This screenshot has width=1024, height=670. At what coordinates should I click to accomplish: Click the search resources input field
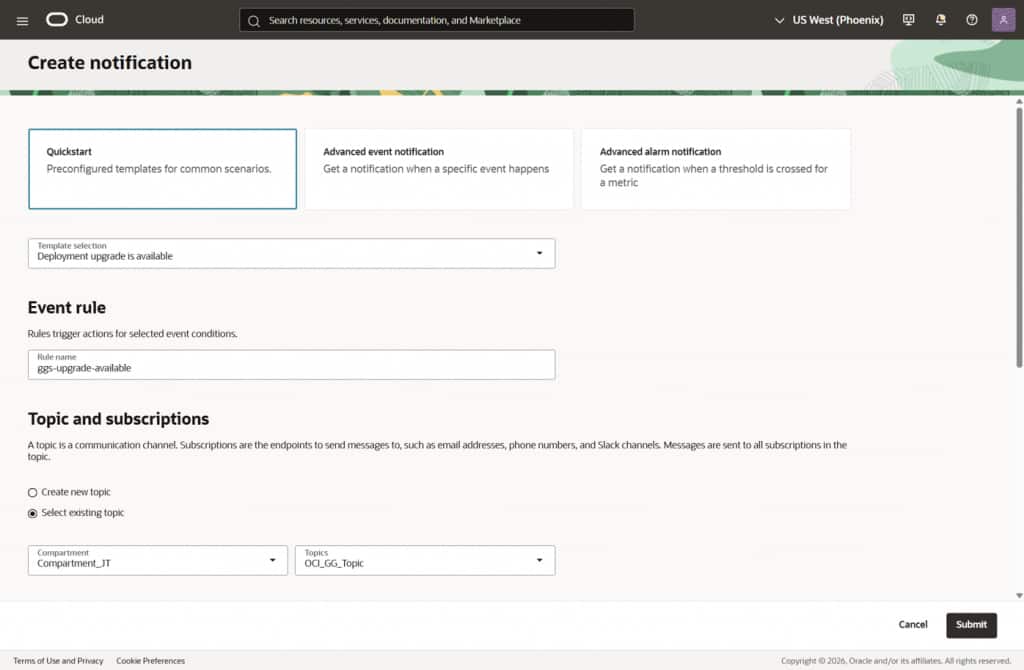pyautogui.click(x=436, y=20)
